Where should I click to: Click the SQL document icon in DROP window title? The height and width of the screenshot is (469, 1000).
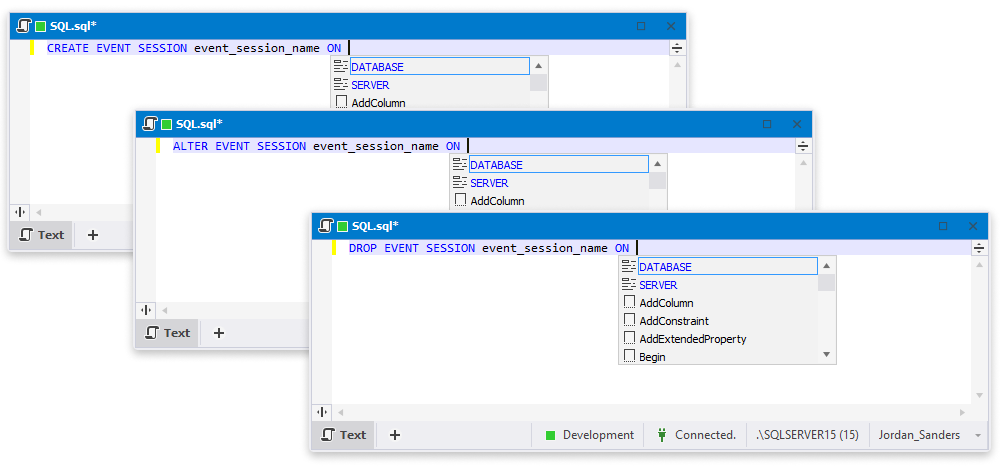[325, 226]
